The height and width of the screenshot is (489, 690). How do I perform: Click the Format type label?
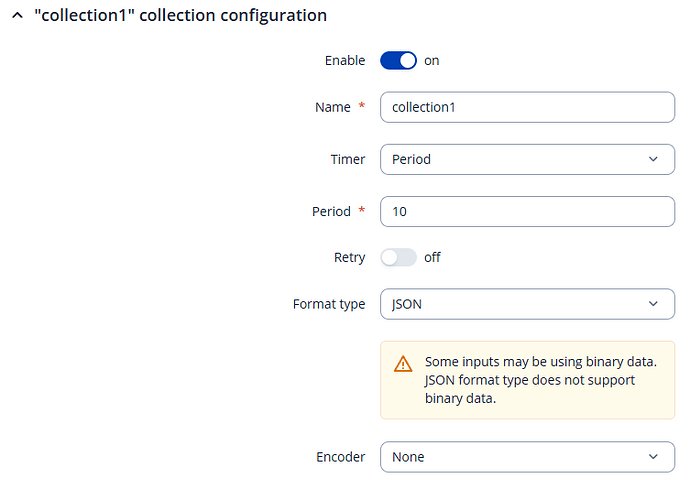(x=329, y=304)
